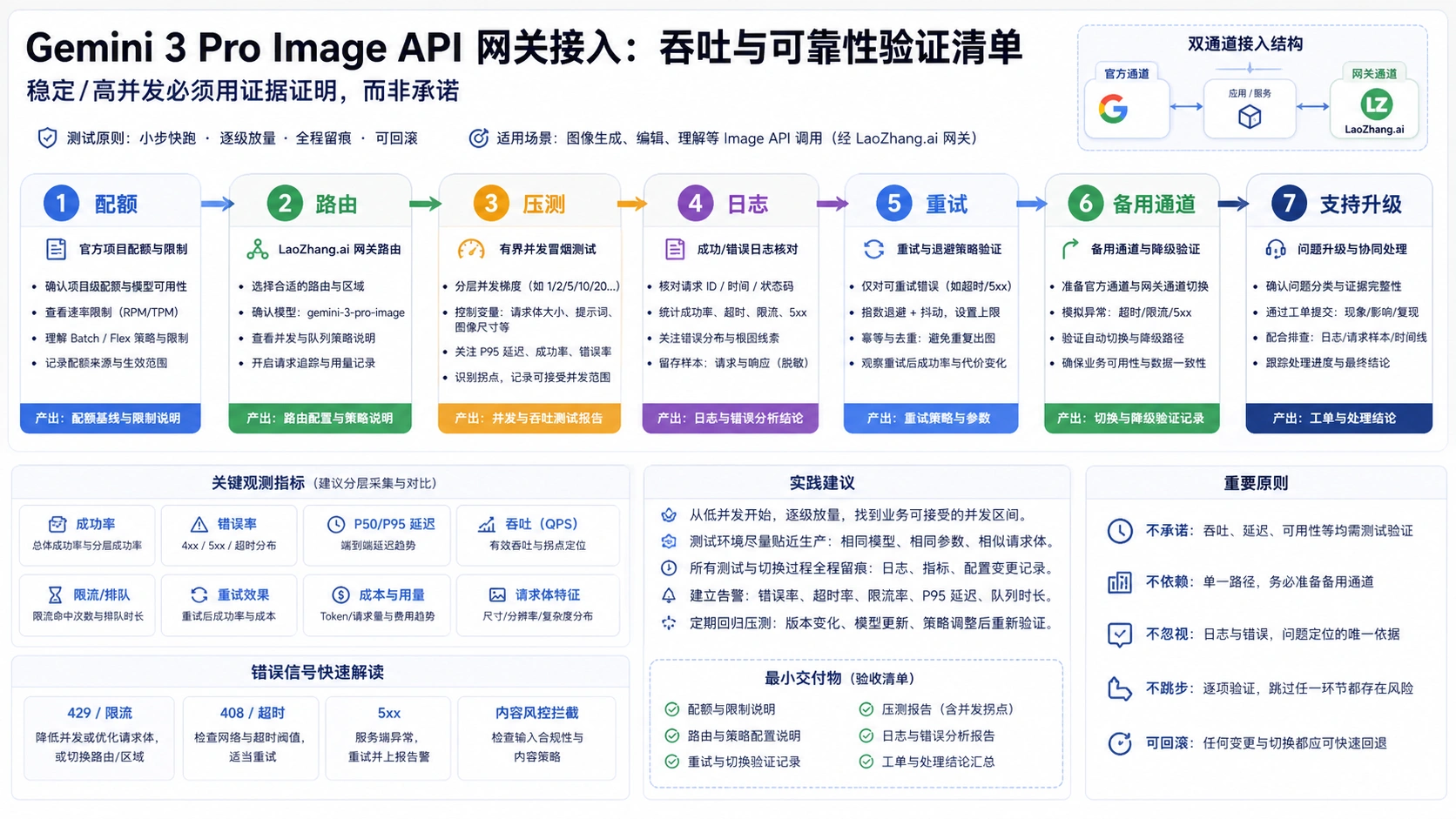Open the 429 / 限流 error card

click(99, 738)
